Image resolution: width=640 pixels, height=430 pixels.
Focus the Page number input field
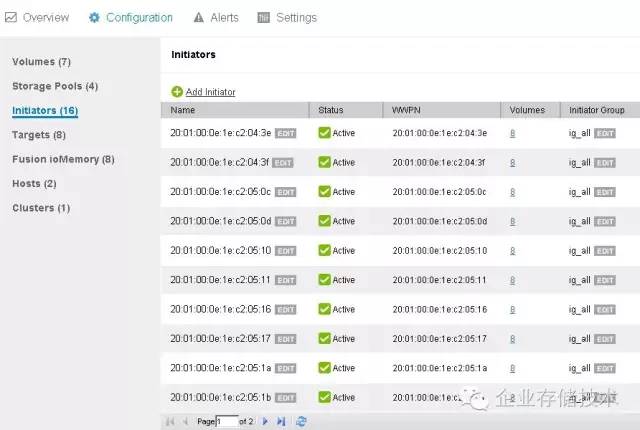(227, 421)
